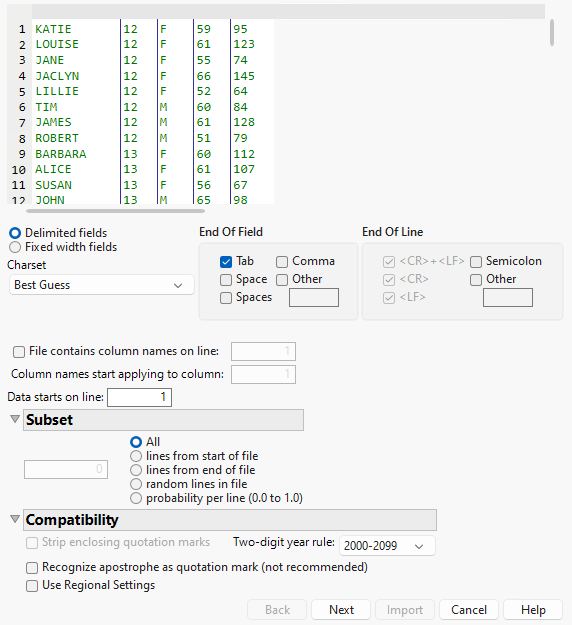Click the Compatibility section header

point(230,520)
